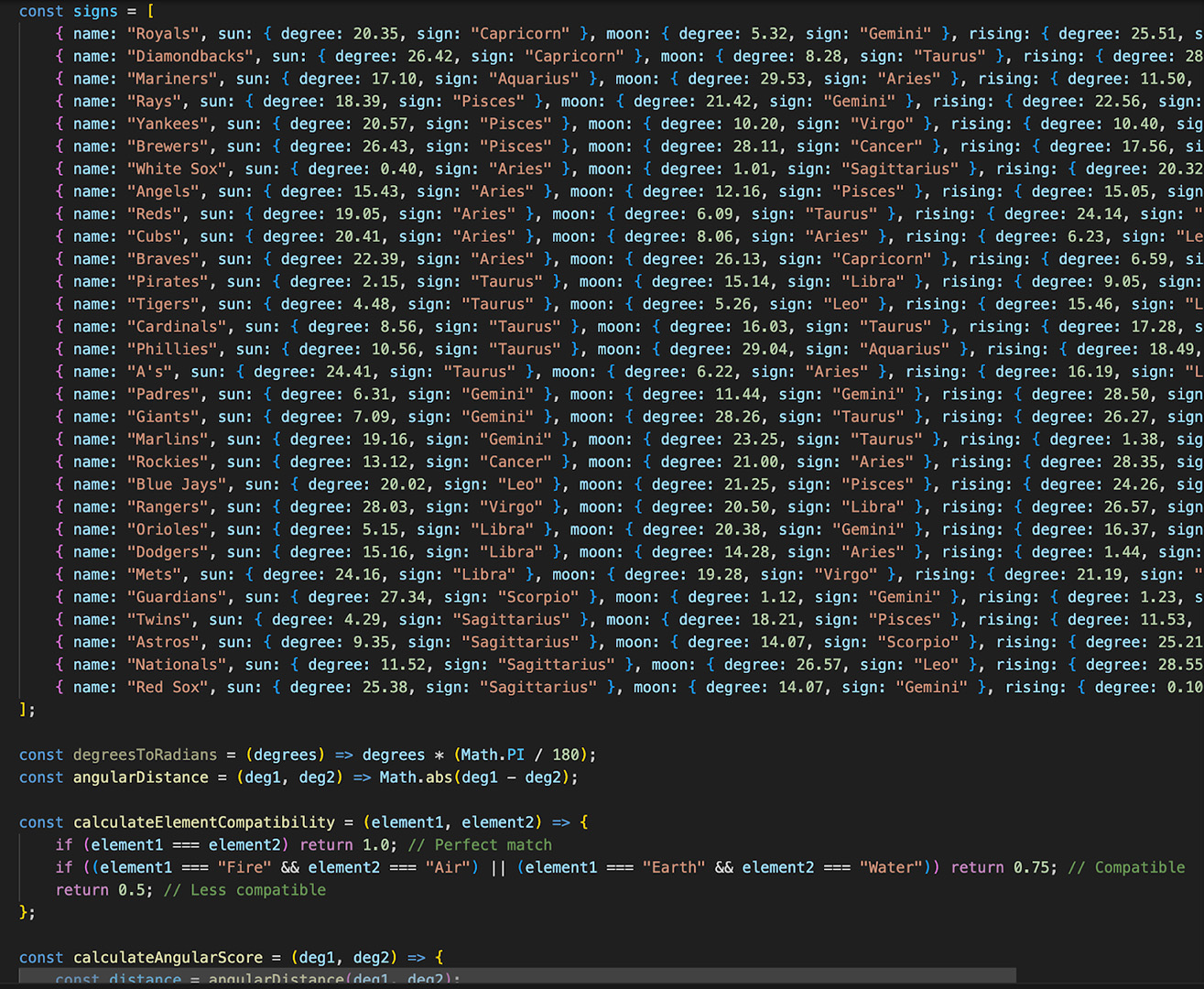The height and width of the screenshot is (989, 1204).
Task: Click on the "Phillies" string
Action: pyautogui.click(x=173, y=349)
